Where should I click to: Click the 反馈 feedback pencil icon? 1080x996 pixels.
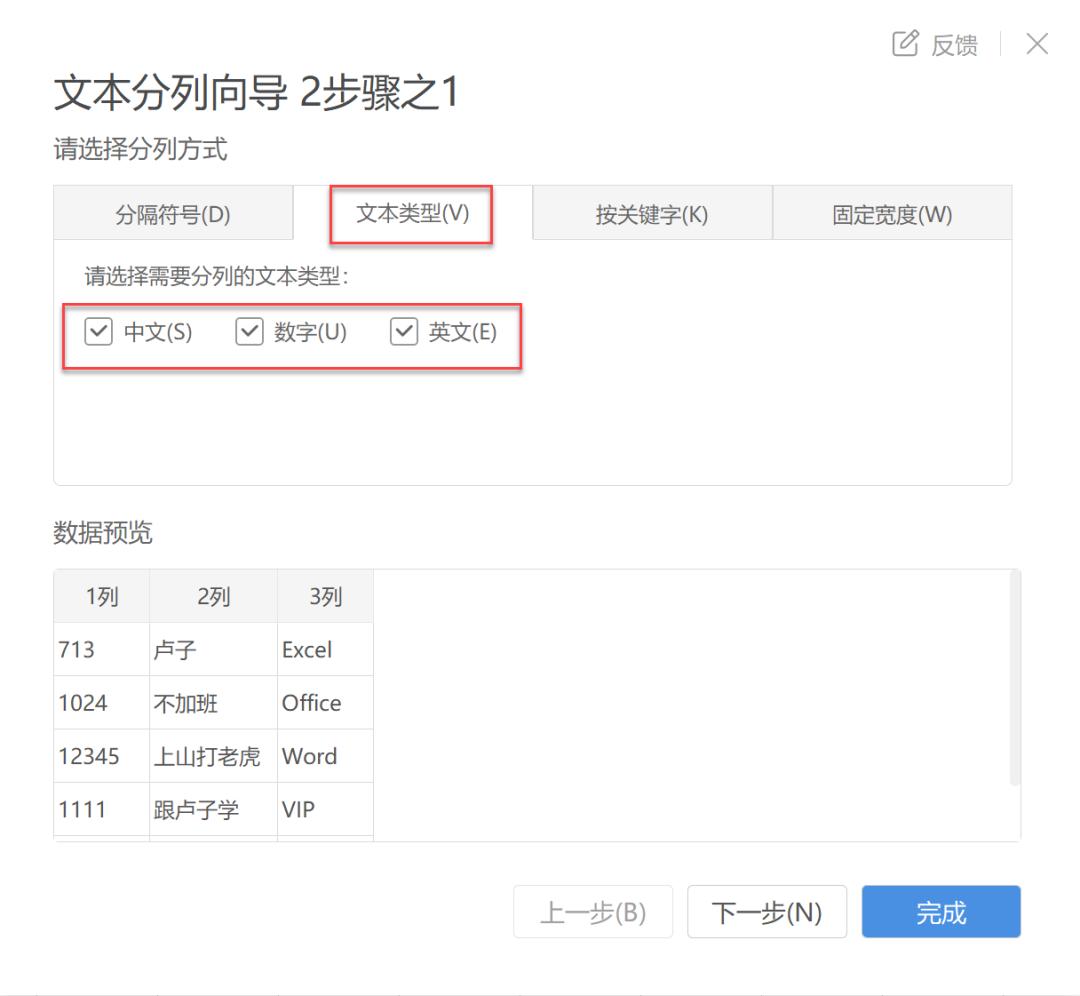[x=906, y=43]
